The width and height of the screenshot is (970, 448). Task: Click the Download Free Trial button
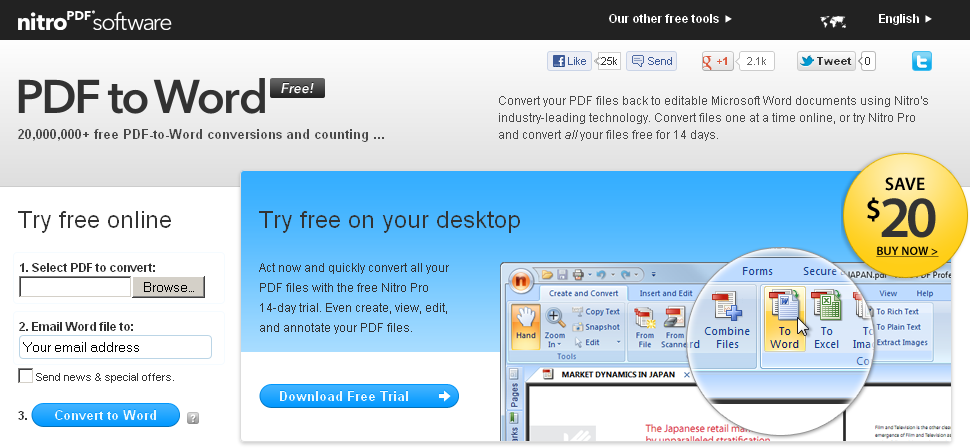point(359,396)
